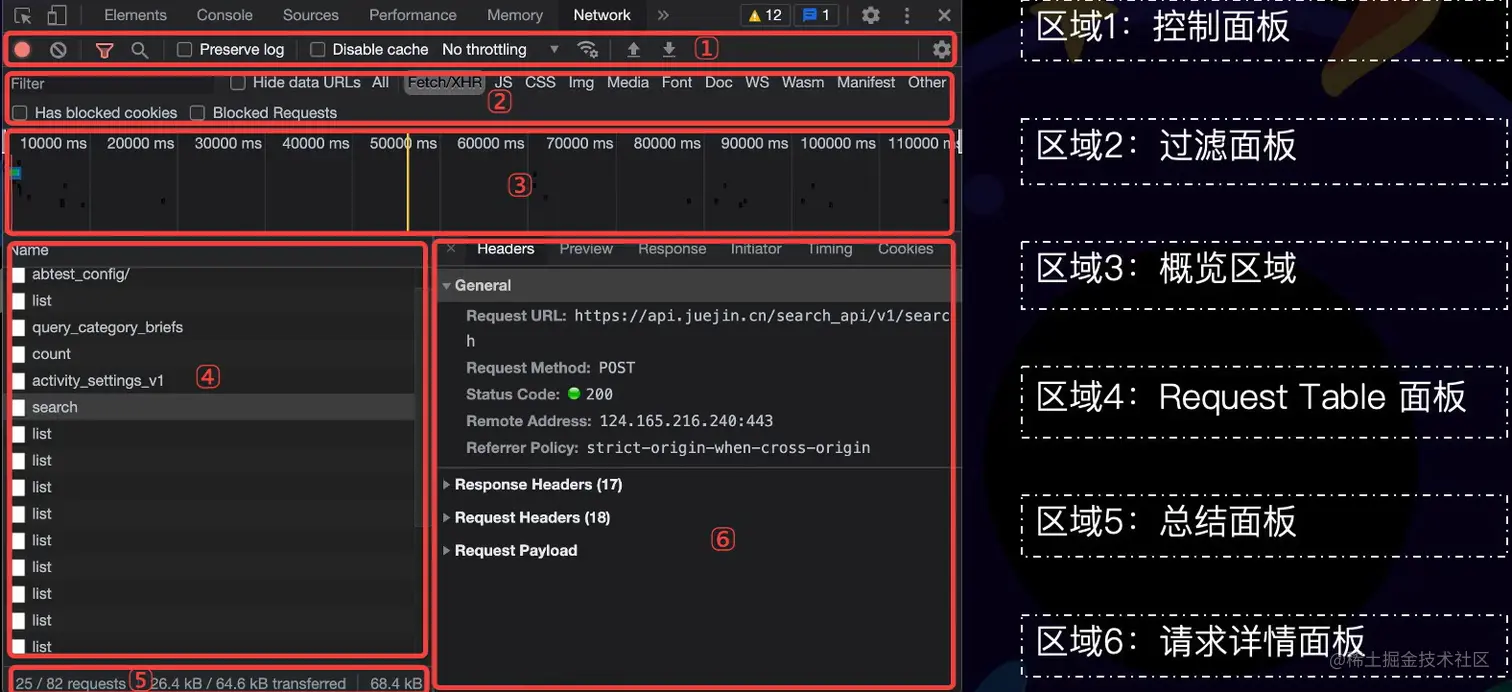Screen dimensions: 1512x692
Task: Open the Performance tab
Action: coord(413,15)
